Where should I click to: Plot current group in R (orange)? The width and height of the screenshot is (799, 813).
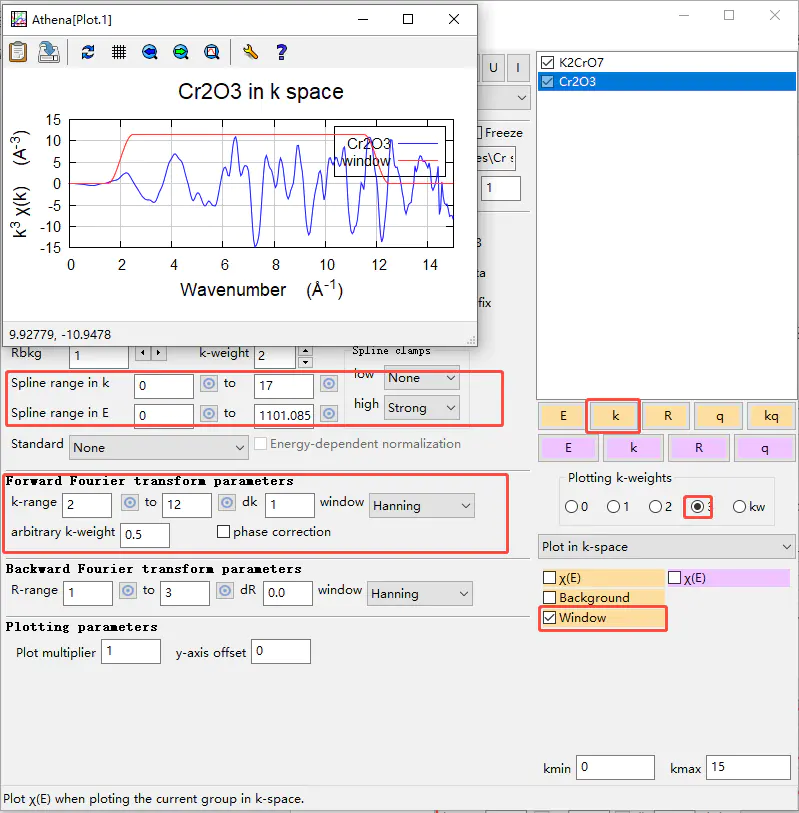point(667,415)
